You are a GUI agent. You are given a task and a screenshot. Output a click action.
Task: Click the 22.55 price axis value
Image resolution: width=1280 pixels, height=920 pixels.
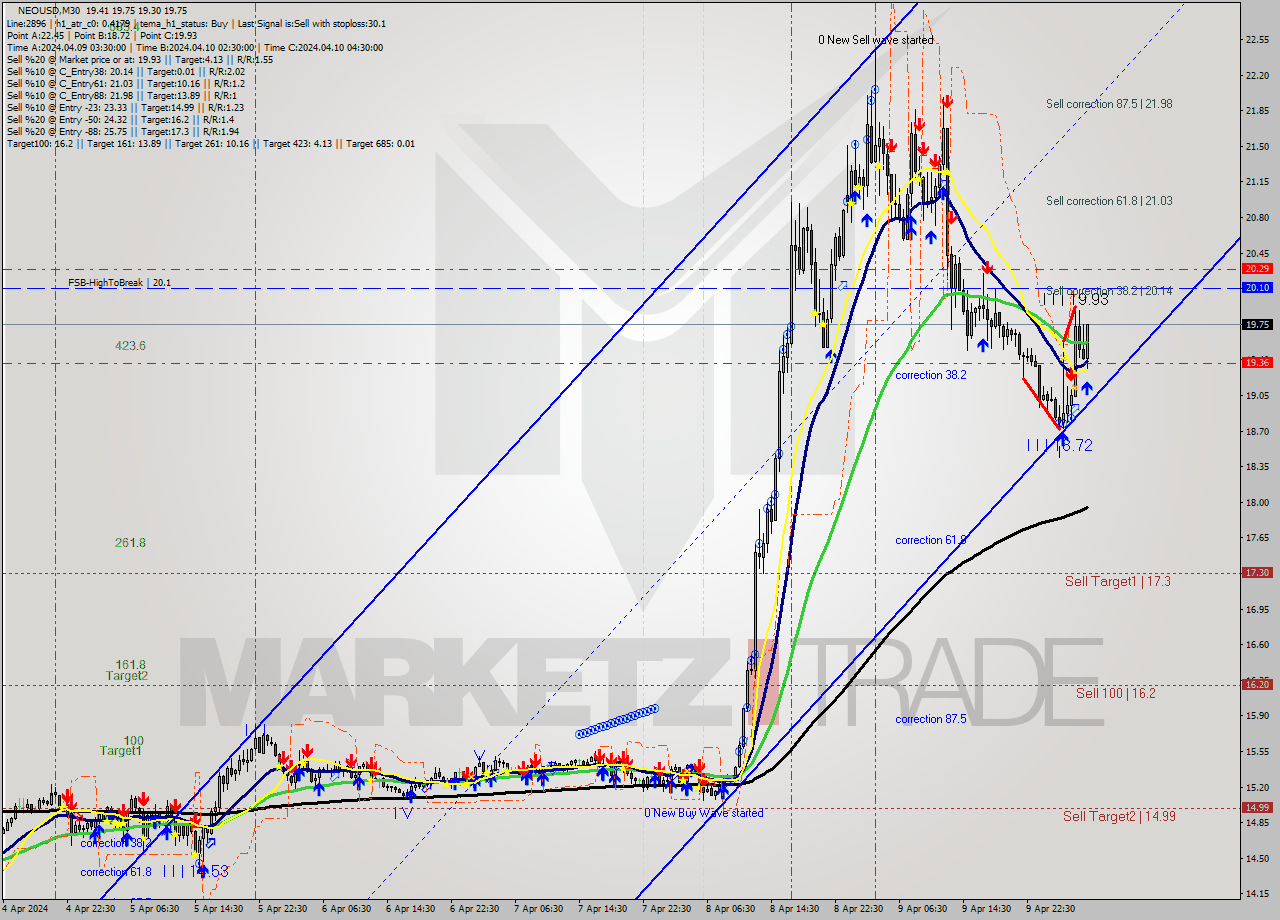[1257, 40]
